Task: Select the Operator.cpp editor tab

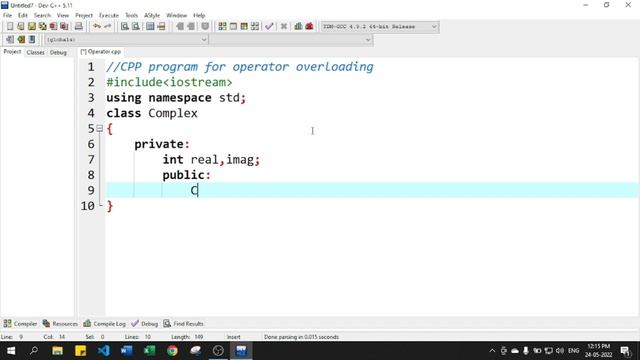Action: [x=101, y=52]
